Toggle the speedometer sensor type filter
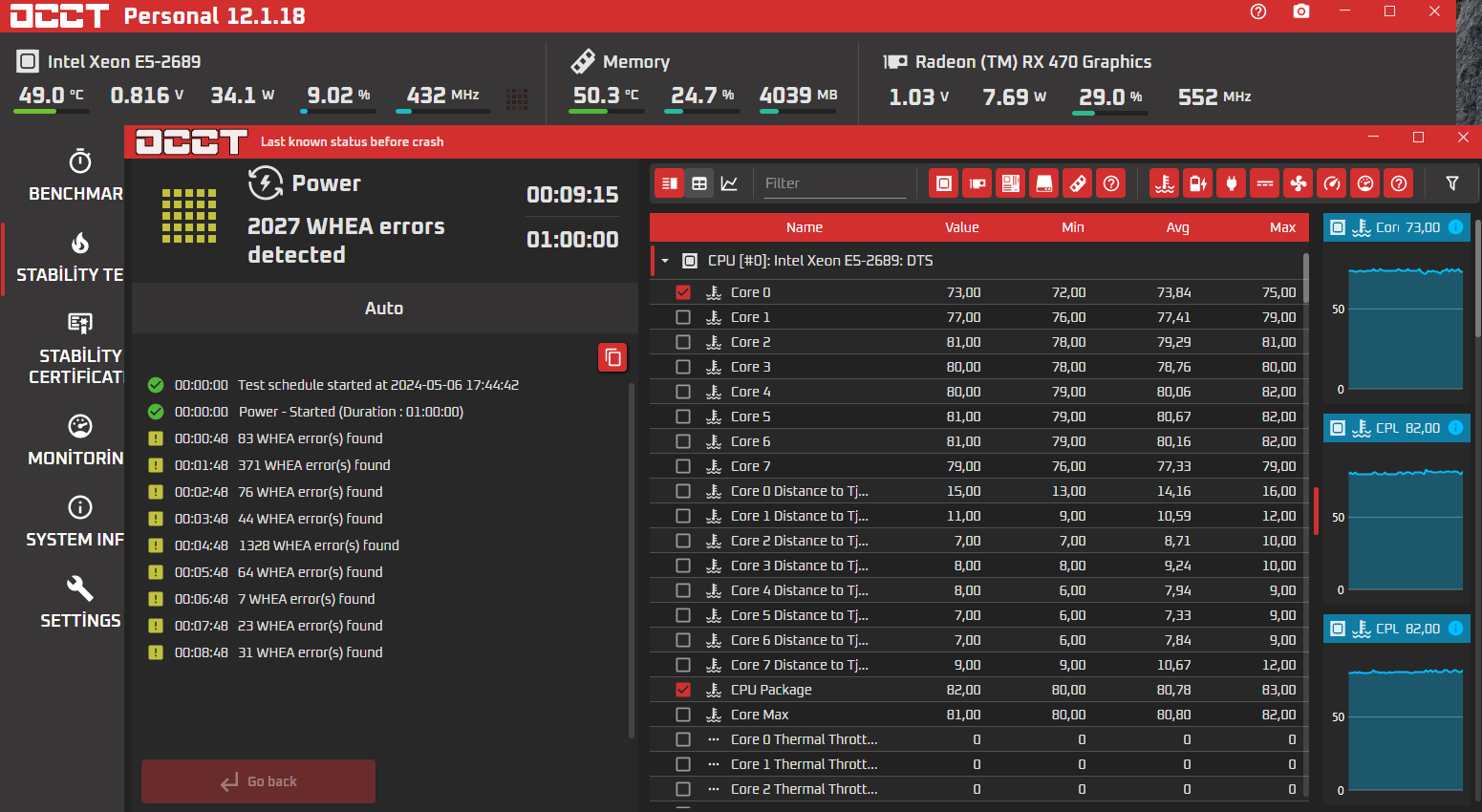Screen dimensions: 1482x812 point(1332,183)
